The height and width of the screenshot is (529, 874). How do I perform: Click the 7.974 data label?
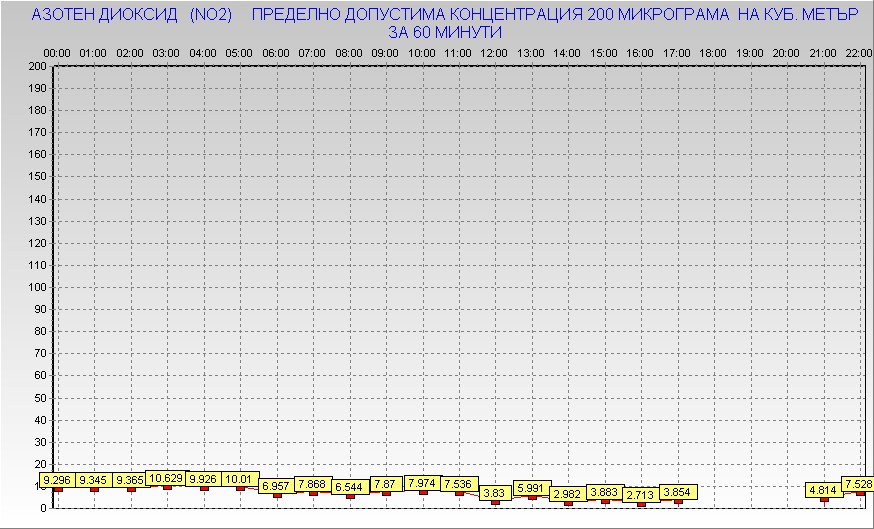coord(422,484)
